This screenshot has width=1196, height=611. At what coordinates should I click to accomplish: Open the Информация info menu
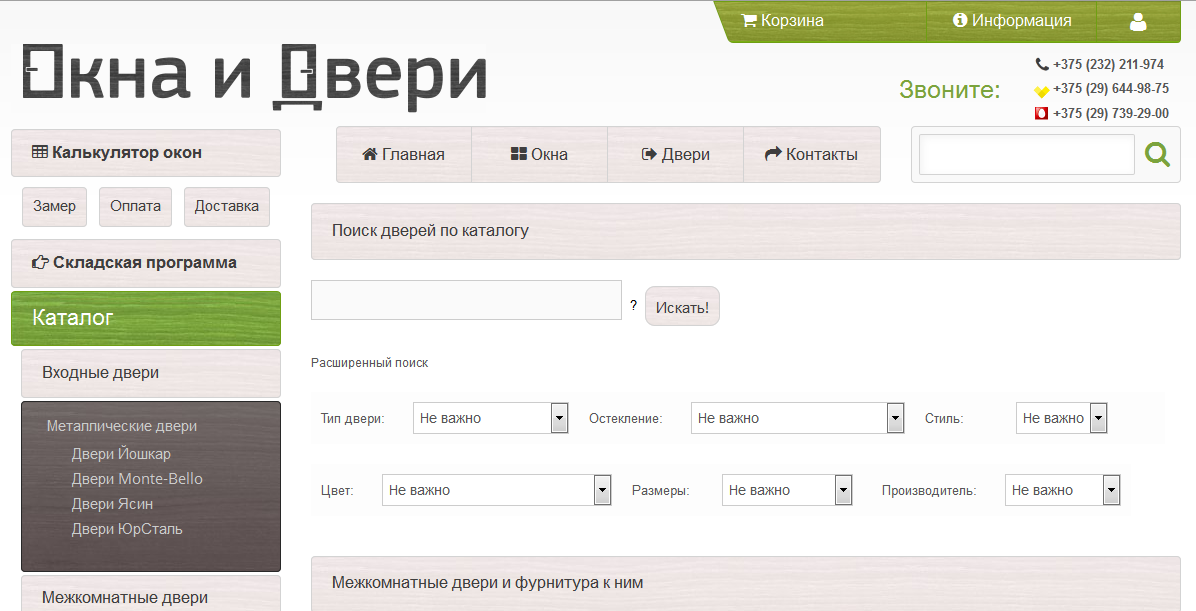click(x=1012, y=21)
